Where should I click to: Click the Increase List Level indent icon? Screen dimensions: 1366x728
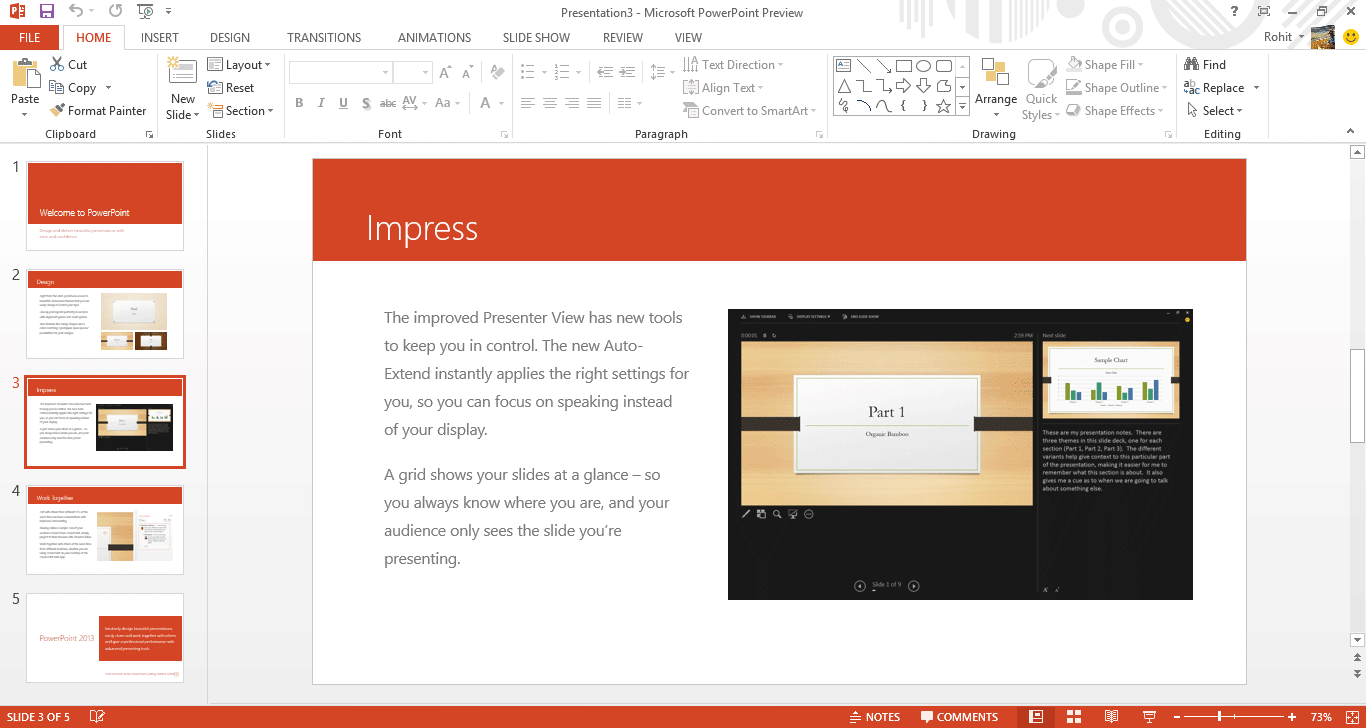pyautogui.click(x=626, y=73)
